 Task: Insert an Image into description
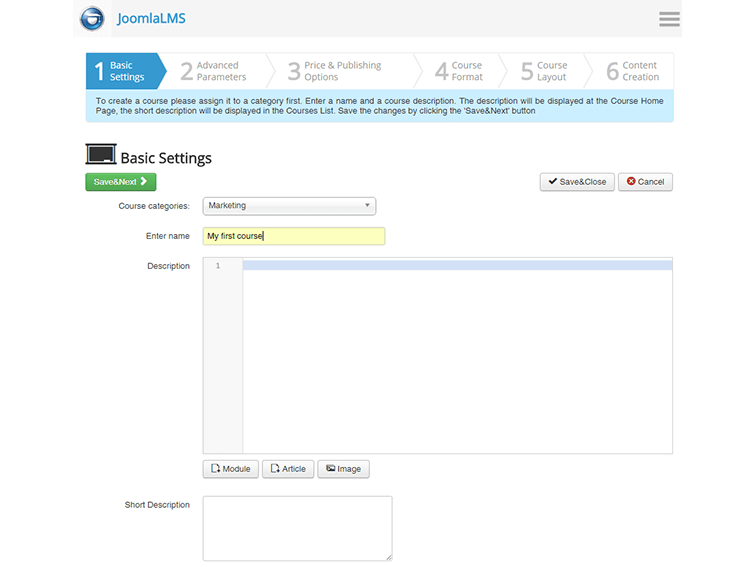click(x=343, y=469)
